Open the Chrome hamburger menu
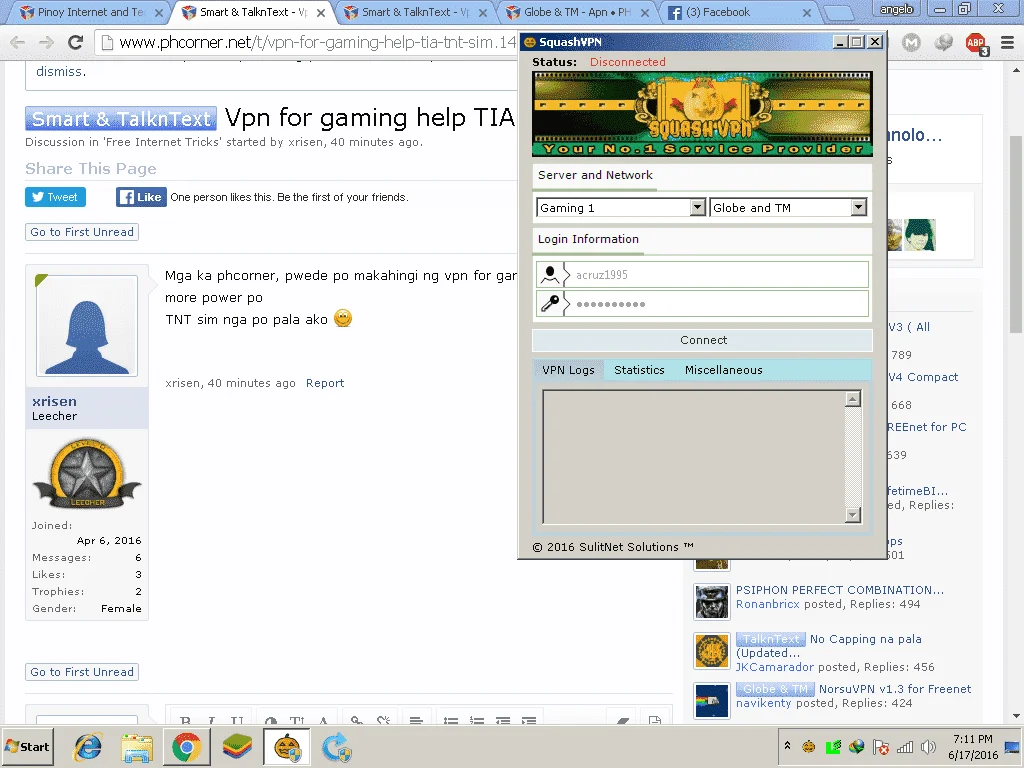Screen dimensions: 1024x768 (1007, 43)
